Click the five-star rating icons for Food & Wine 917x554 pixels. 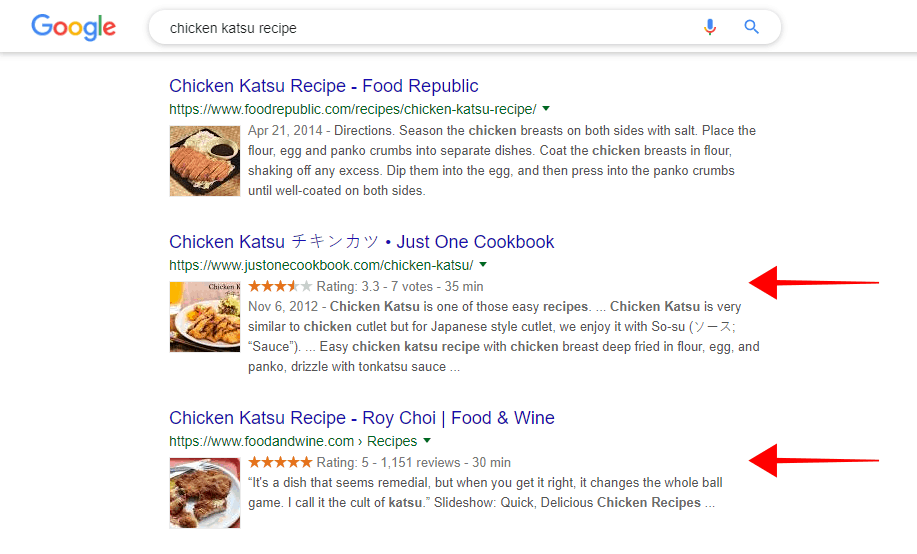(x=280, y=462)
